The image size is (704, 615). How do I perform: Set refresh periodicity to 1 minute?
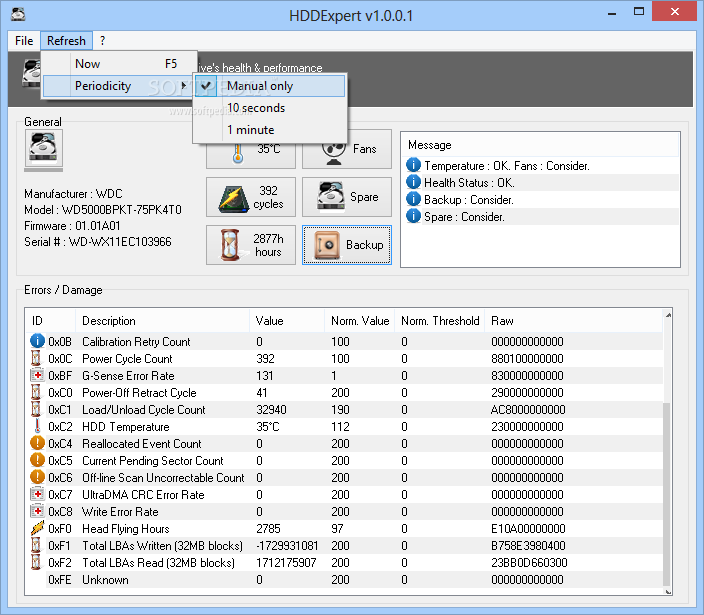250,130
